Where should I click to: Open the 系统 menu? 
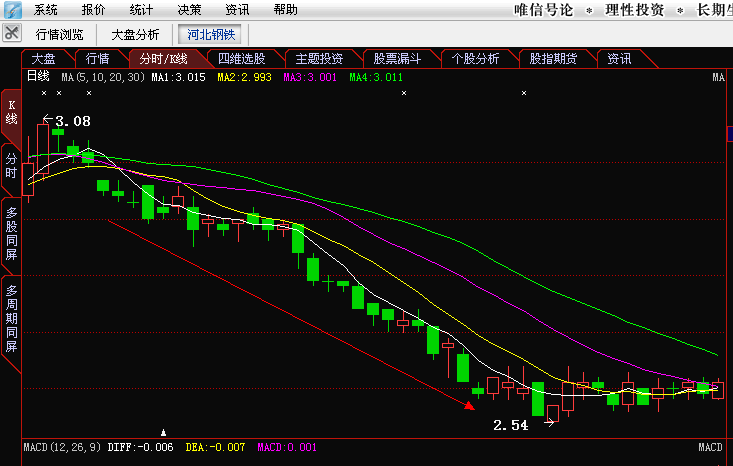pos(46,10)
